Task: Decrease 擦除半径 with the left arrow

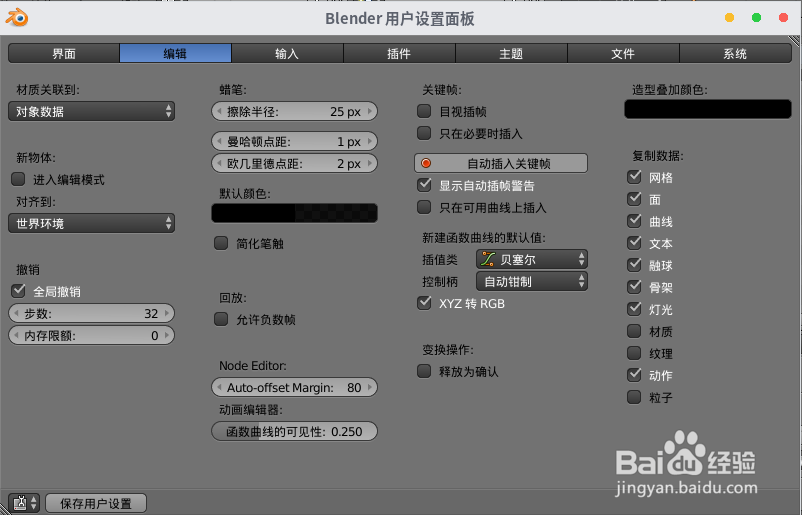Action: tap(219, 111)
